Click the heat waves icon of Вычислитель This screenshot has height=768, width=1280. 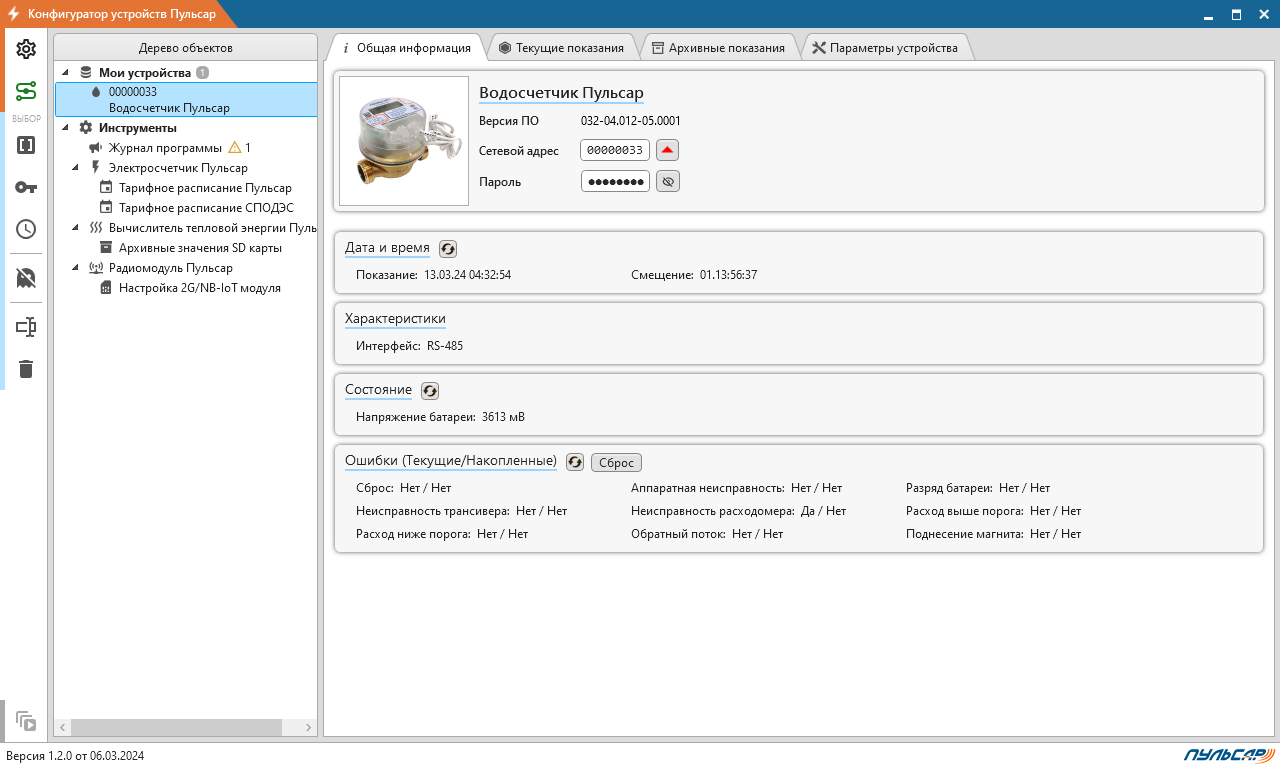(96, 227)
